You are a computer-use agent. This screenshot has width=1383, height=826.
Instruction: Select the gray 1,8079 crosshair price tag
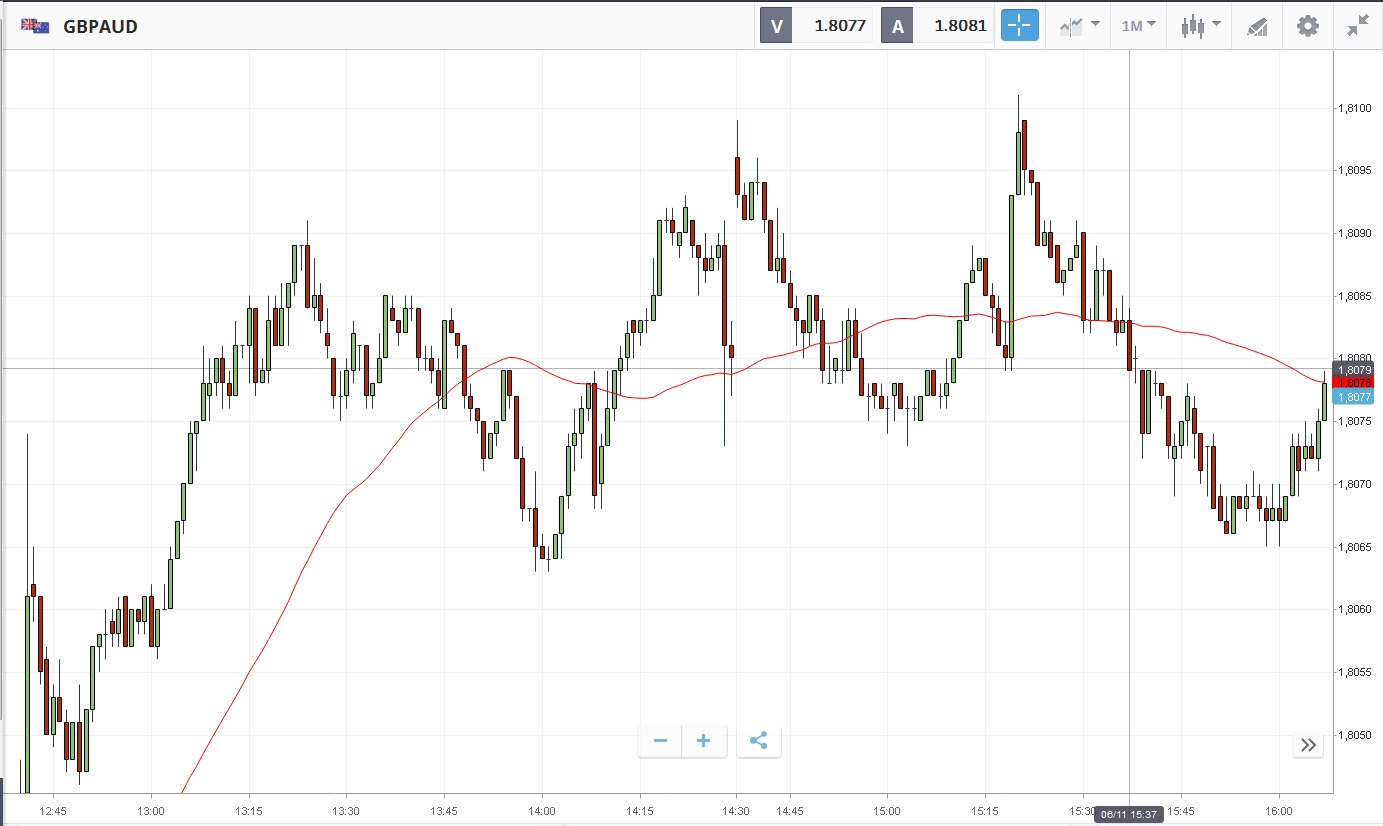[x=1355, y=369]
